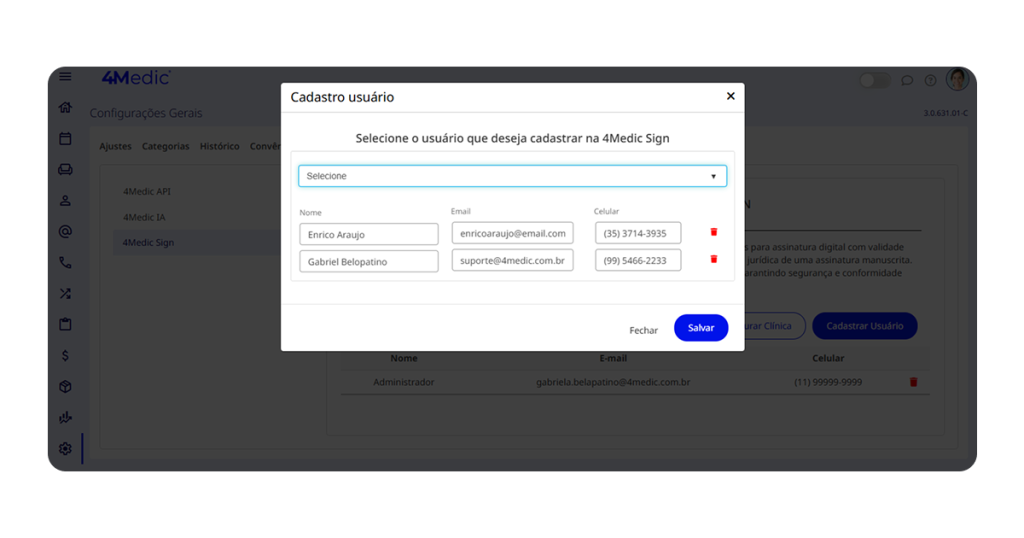Open the help question mark icon
The height and width of the screenshot is (538, 1024).
coord(931,80)
